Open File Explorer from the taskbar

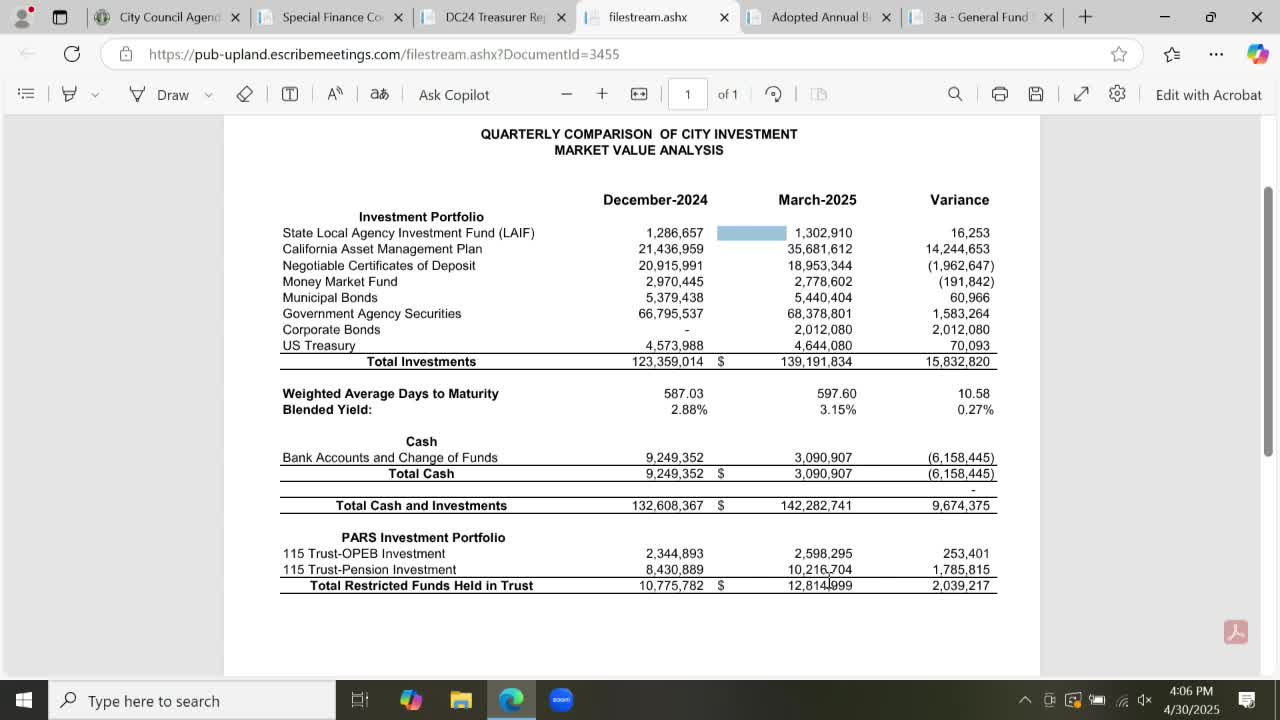coord(461,700)
